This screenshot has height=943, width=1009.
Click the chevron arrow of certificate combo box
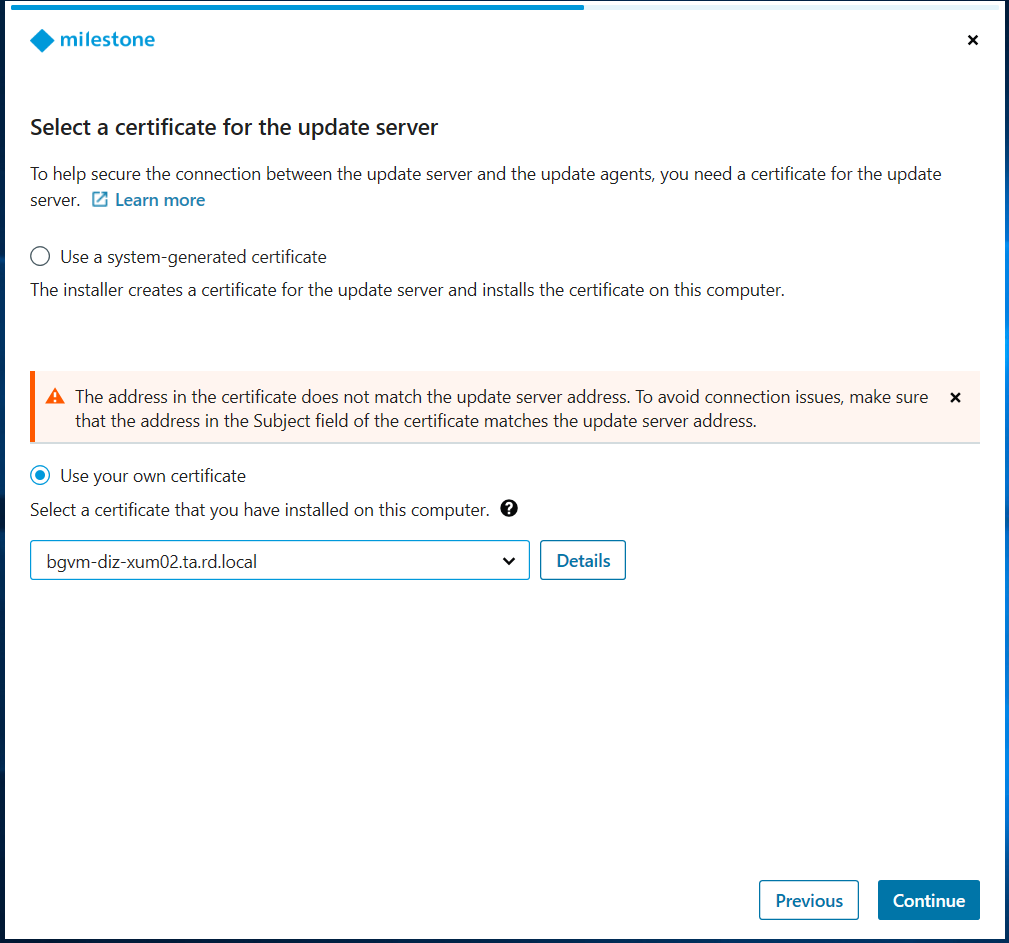(509, 562)
